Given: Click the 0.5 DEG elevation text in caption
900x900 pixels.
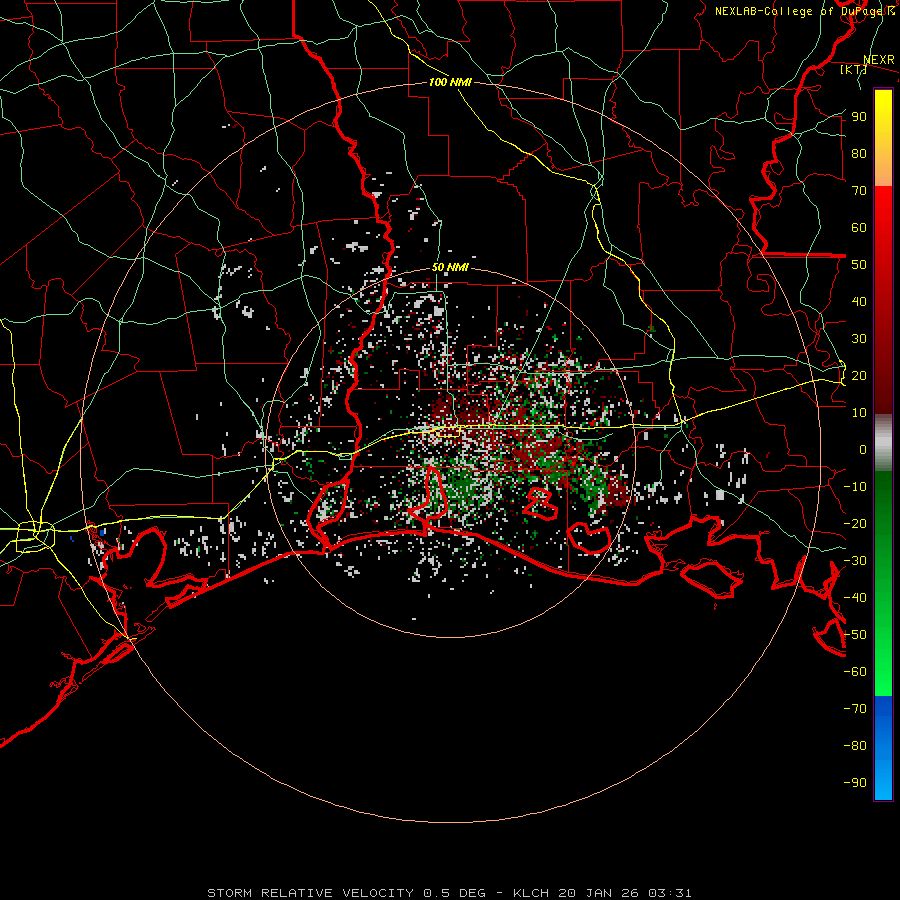Looking at the screenshot, I should pos(455,893).
